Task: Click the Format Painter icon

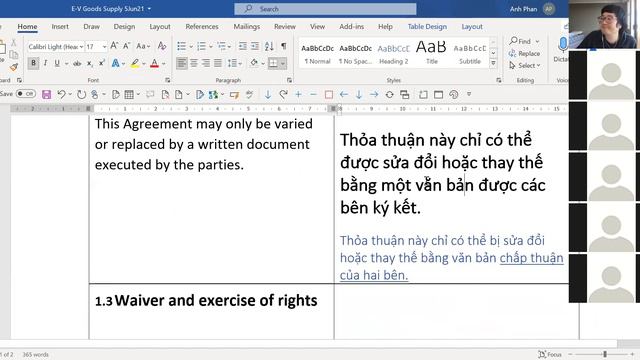Action: coord(13,67)
